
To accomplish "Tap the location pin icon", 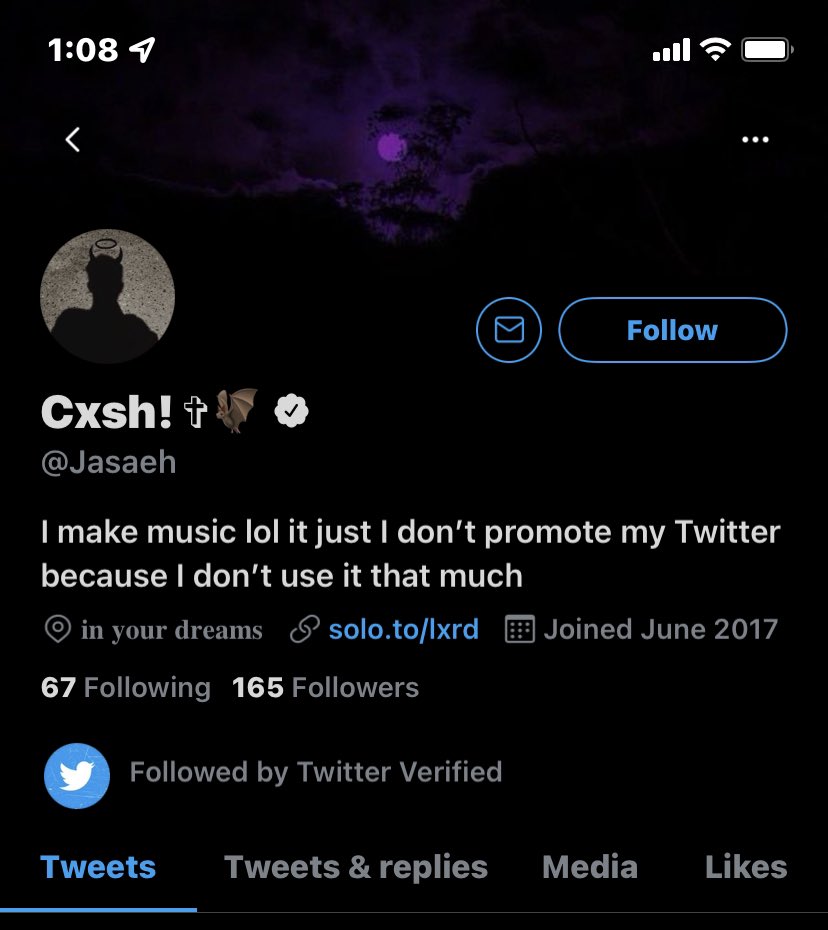I will point(58,630).
